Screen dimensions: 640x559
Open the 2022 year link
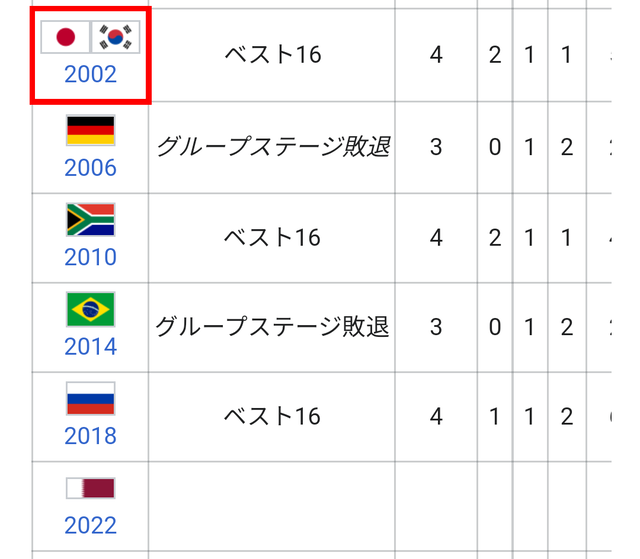[x=91, y=525]
